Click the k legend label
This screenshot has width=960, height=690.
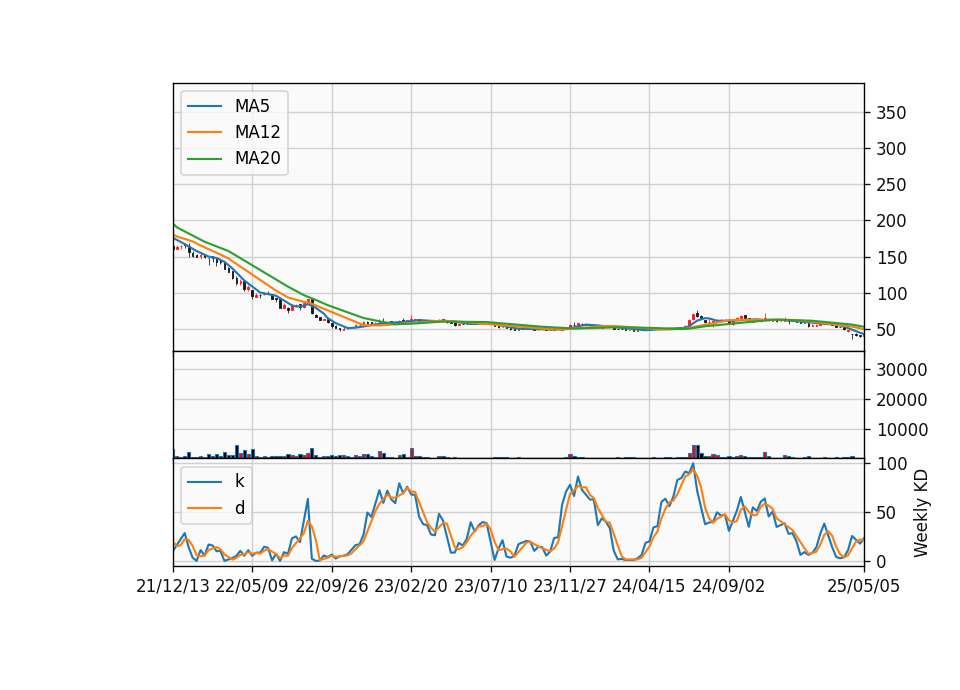coord(239,481)
